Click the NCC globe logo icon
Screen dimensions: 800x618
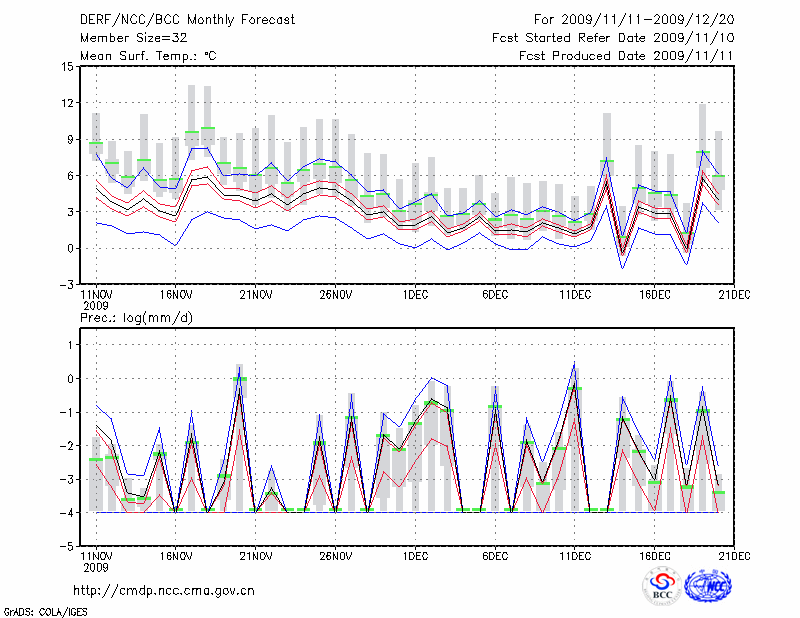click(x=708, y=587)
